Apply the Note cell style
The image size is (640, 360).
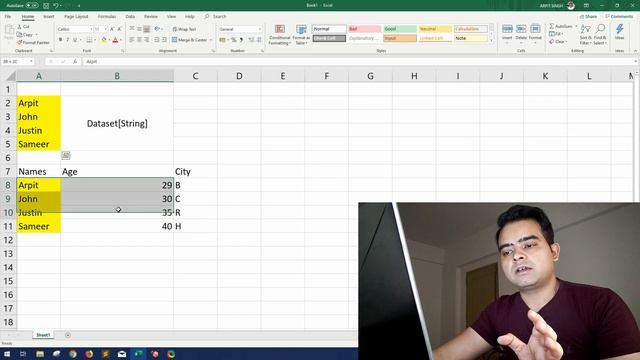coord(471,38)
